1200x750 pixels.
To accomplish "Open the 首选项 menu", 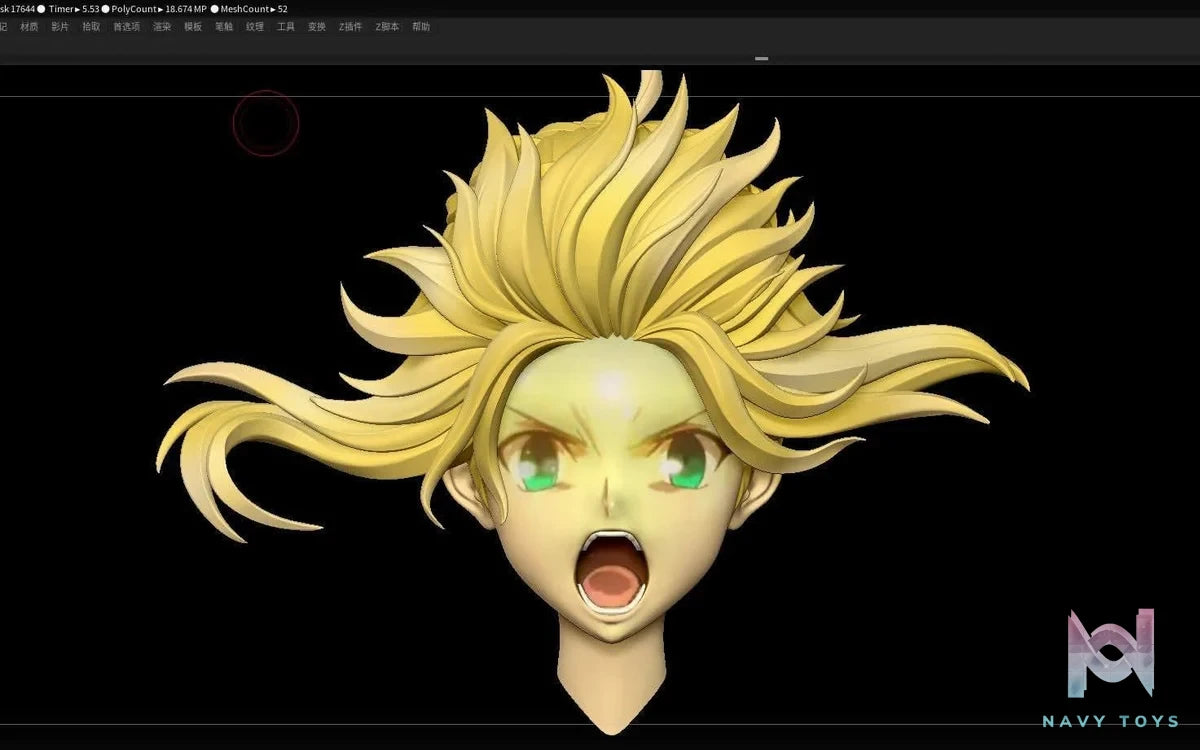I will pyautogui.click(x=127, y=27).
